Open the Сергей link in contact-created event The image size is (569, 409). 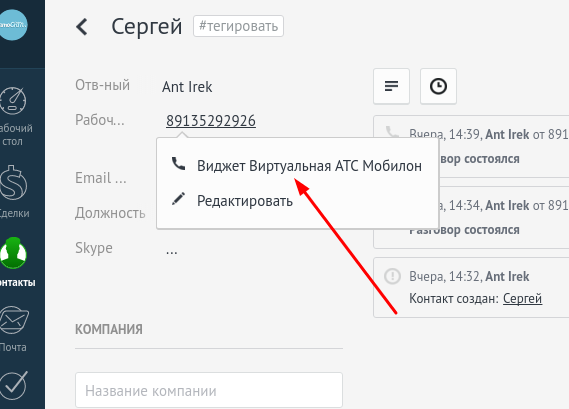(x=522, y=299)
